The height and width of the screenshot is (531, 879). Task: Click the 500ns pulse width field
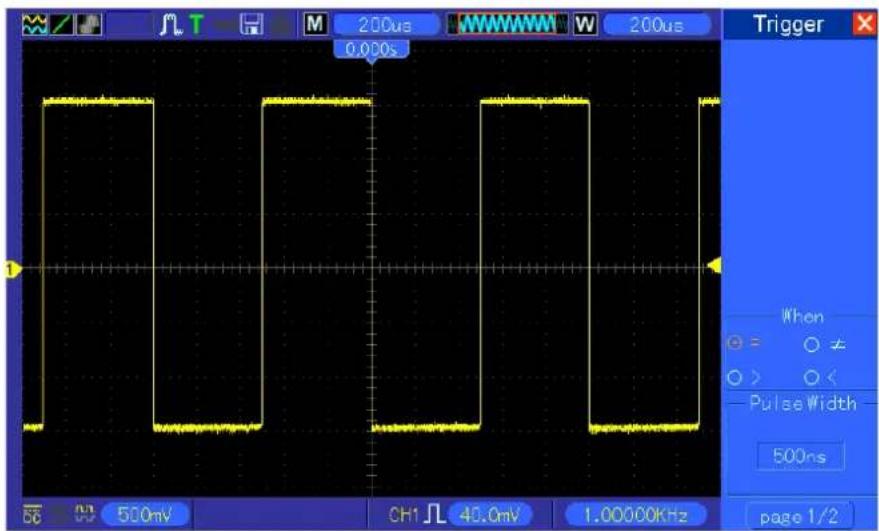click(x=800, y=456)
